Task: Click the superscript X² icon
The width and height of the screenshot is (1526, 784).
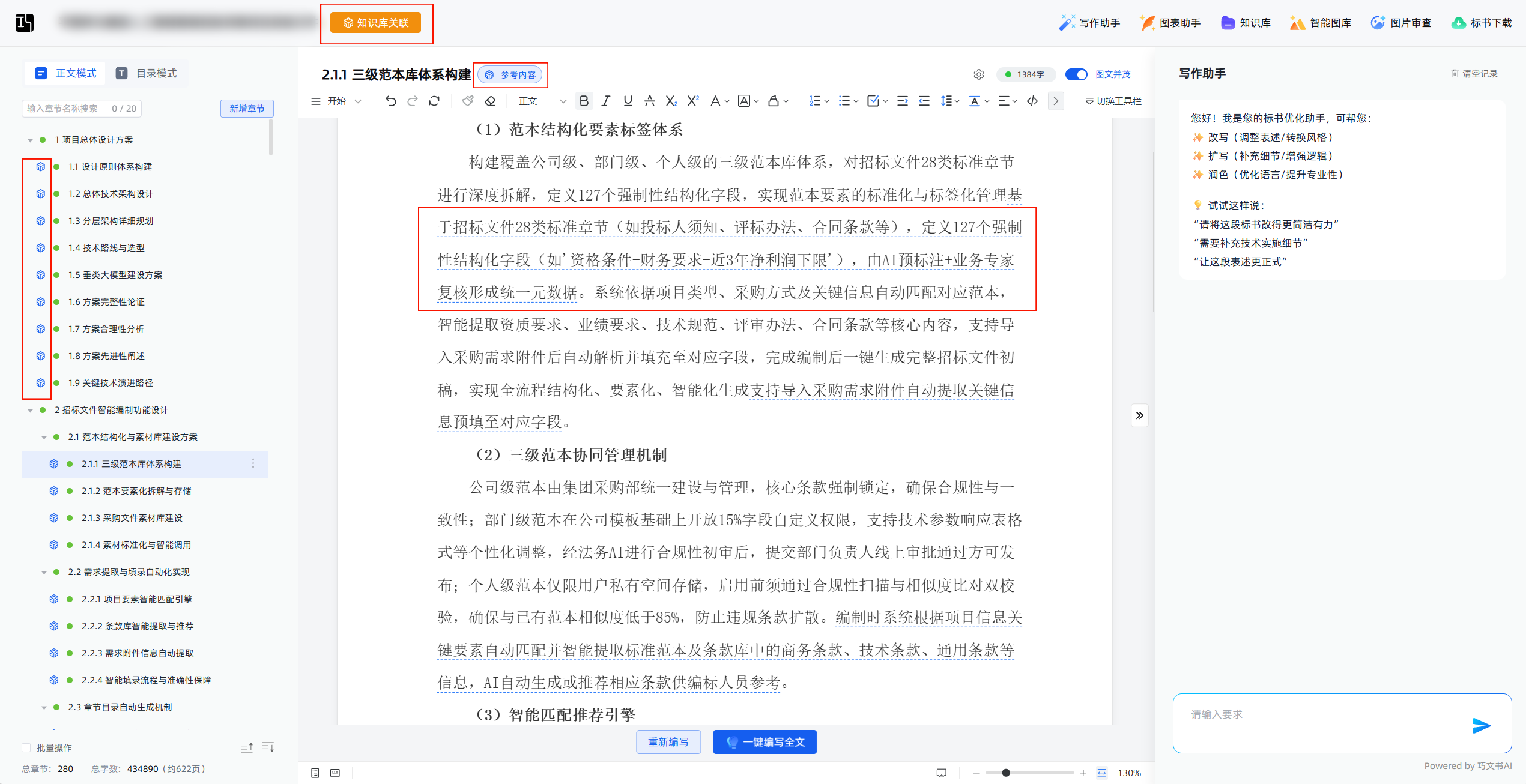Action: tap(693, 101)
